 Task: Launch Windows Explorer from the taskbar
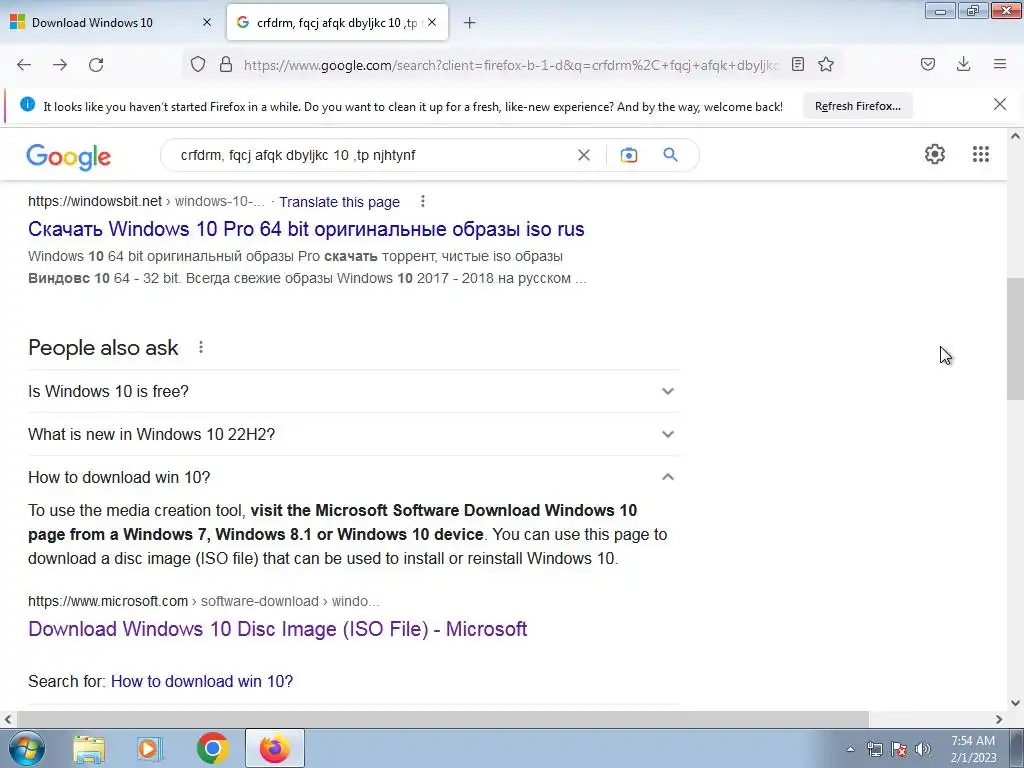(88, 748)
